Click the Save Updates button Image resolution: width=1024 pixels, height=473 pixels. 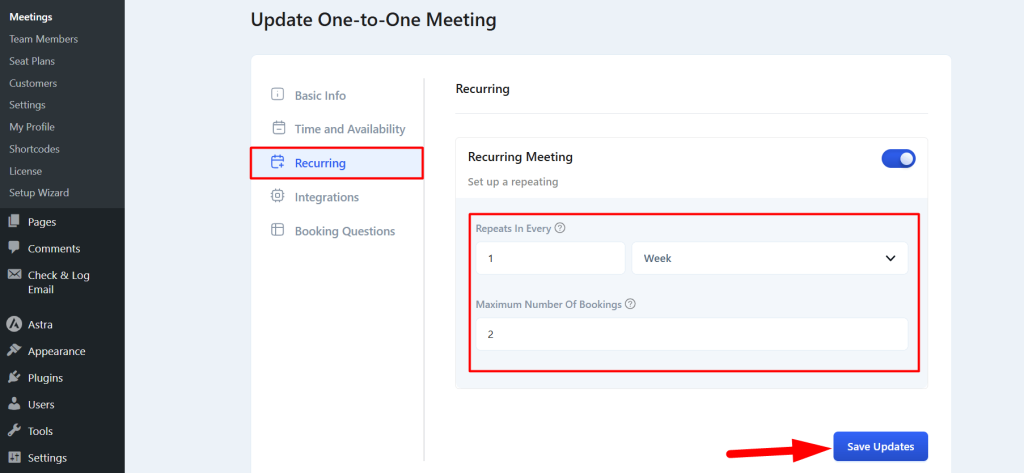click(880, 446)
